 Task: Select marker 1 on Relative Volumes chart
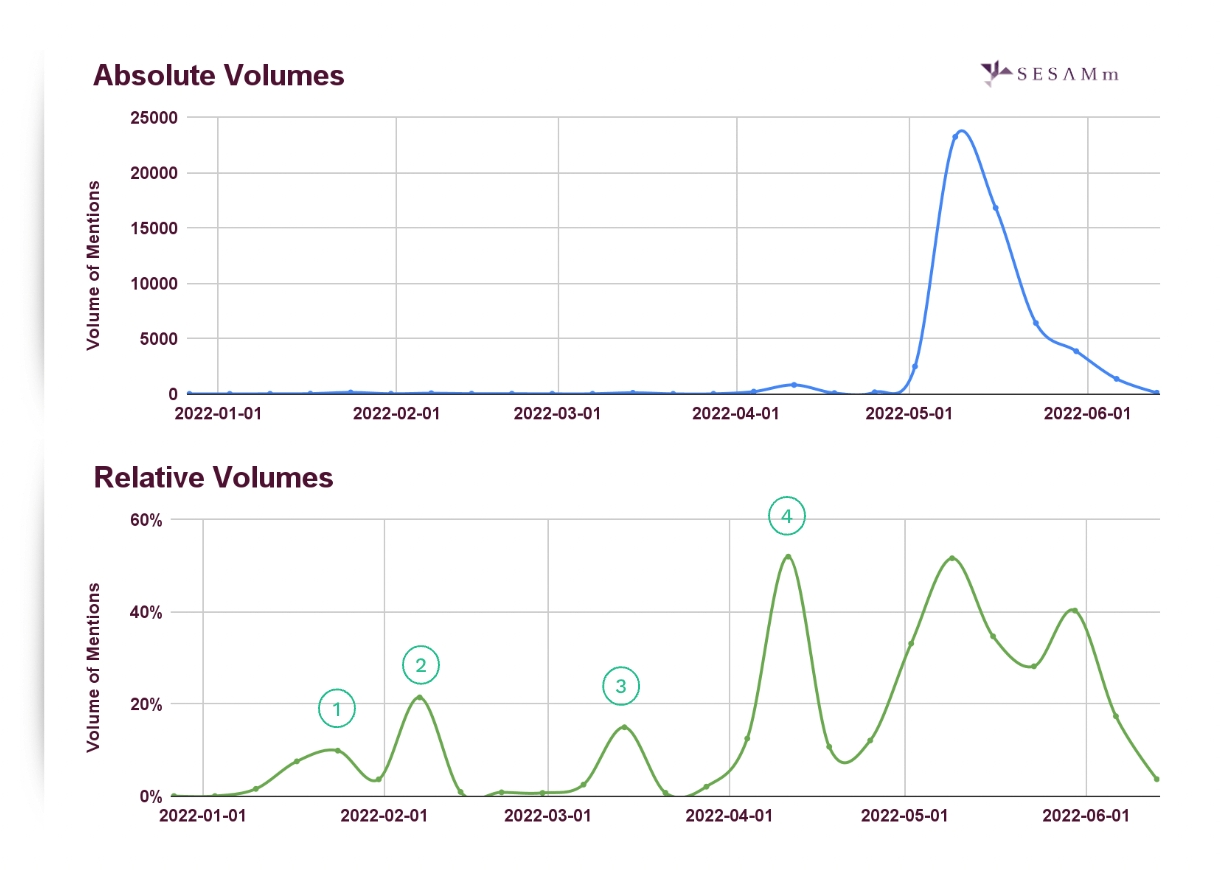[337, 708]
